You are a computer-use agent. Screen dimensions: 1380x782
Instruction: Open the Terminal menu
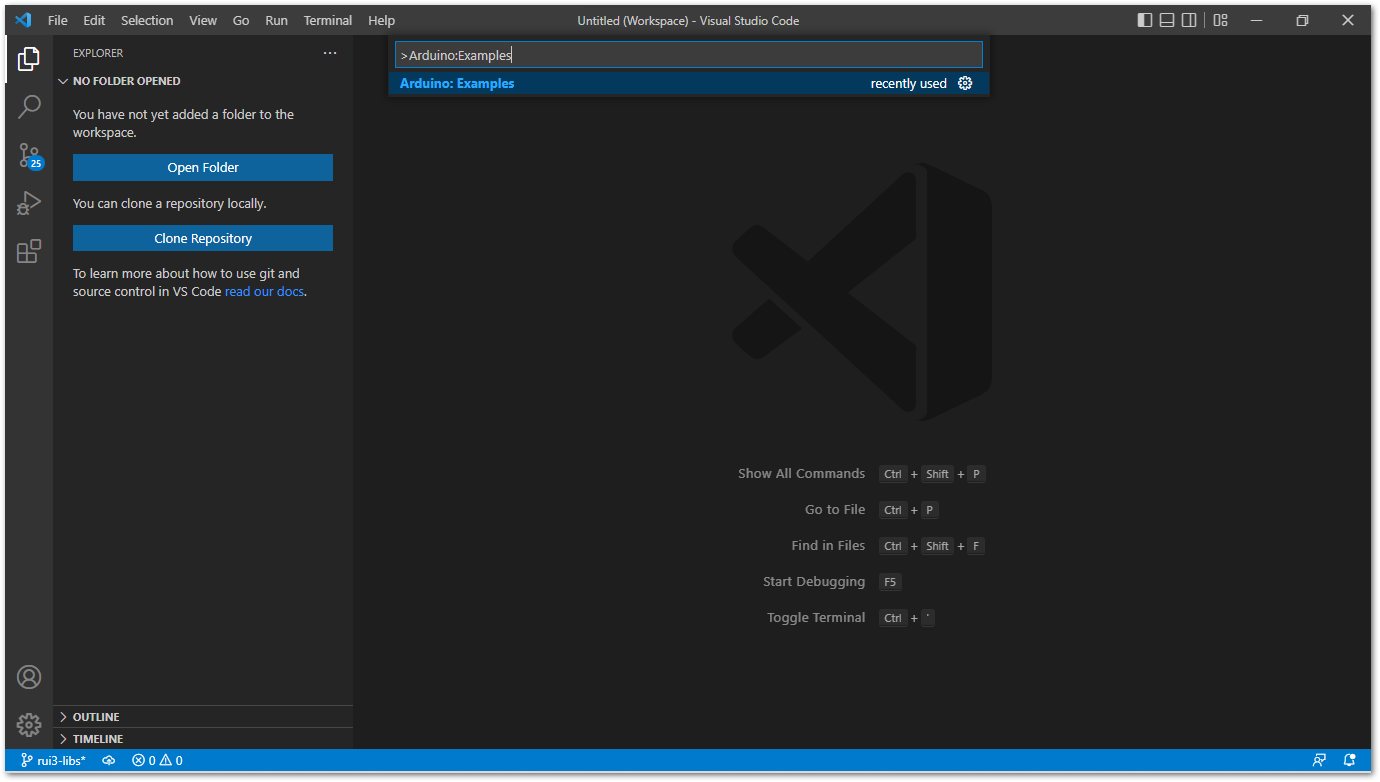(x=328, y=20)
